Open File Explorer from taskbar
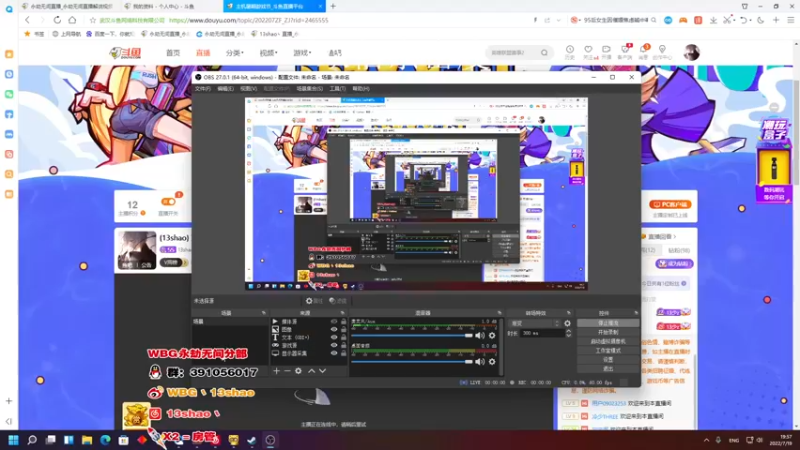Viewport: 800px width, 450px height. (87, 440)
